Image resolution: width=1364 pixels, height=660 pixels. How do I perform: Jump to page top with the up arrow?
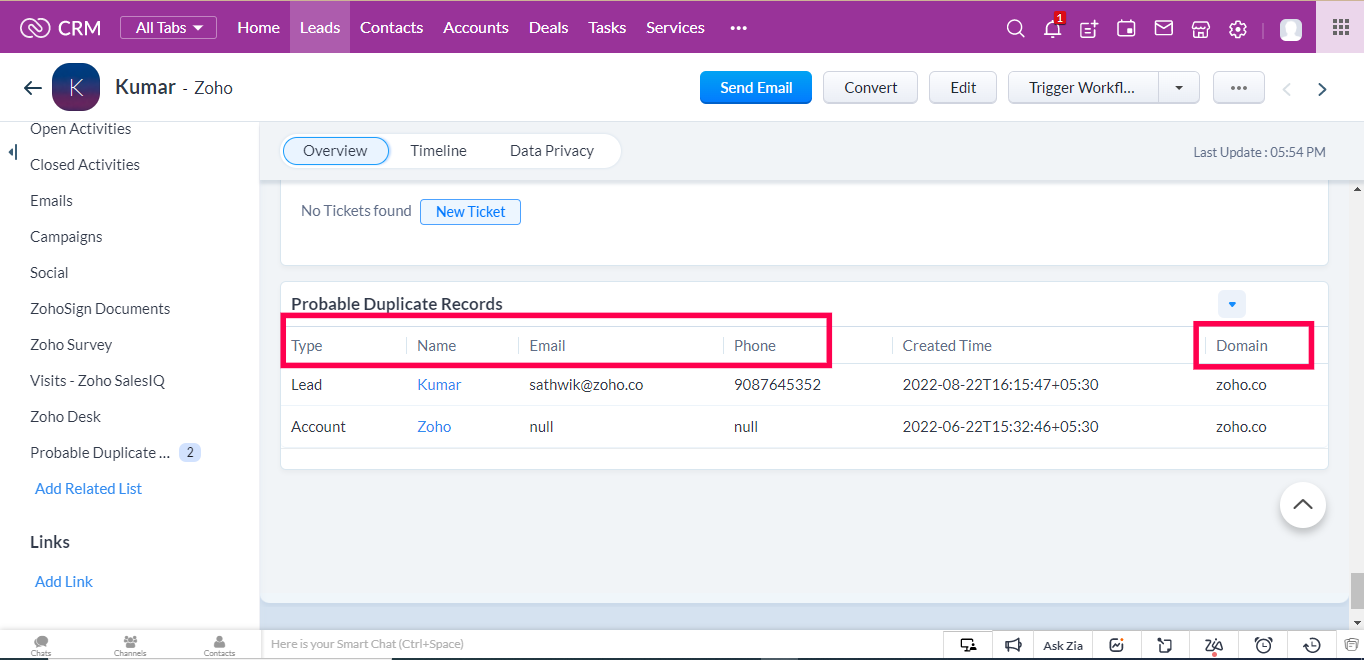point(1303,504)
